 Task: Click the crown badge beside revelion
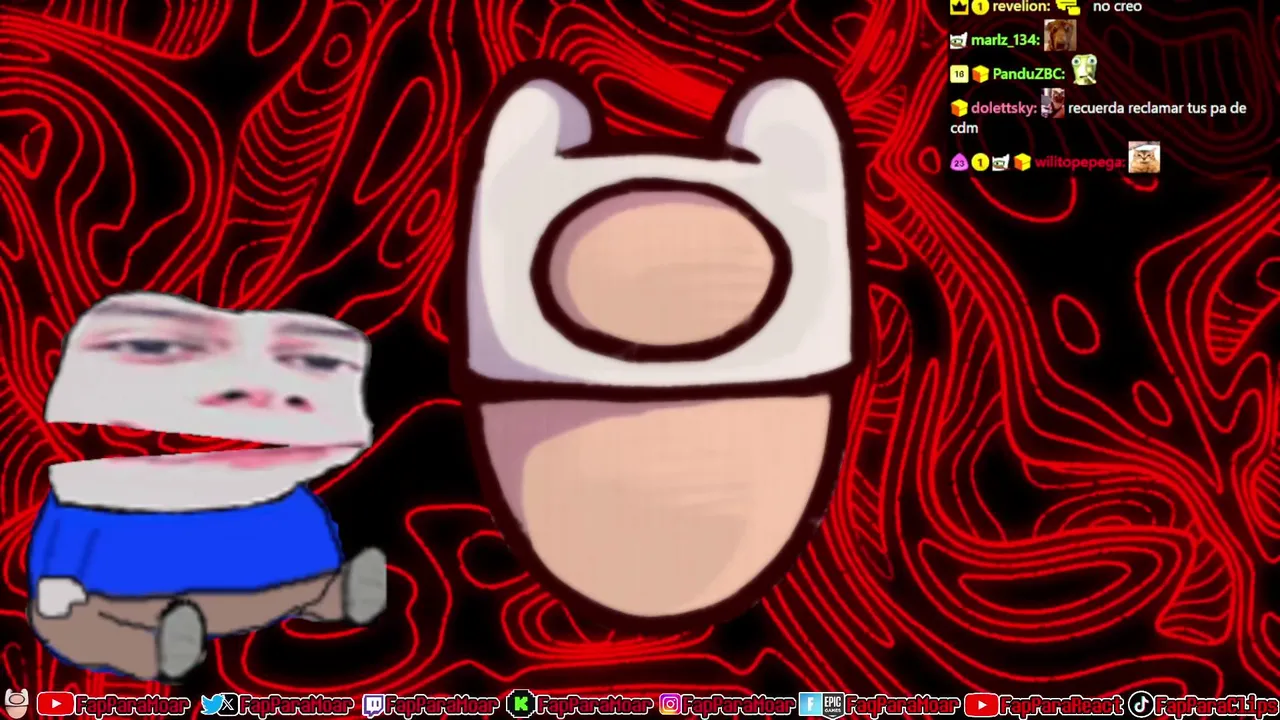click(959, 7)
